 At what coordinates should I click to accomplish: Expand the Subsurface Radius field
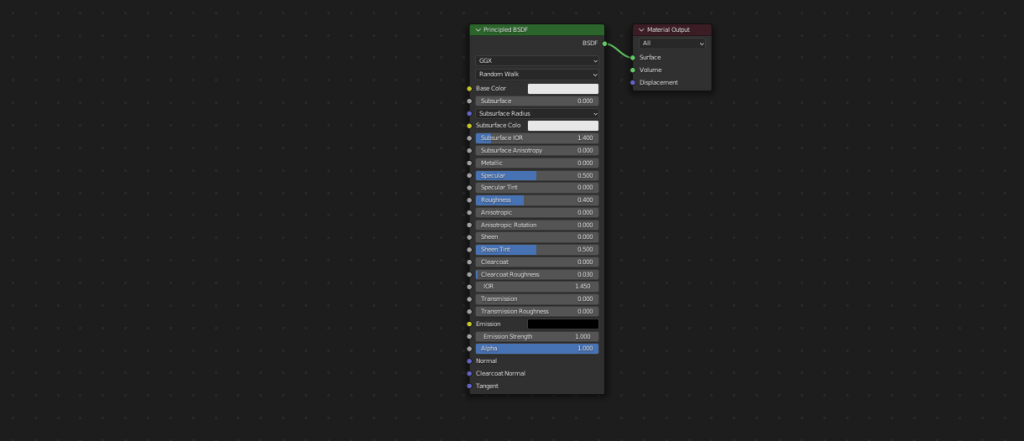click(537, 114)
